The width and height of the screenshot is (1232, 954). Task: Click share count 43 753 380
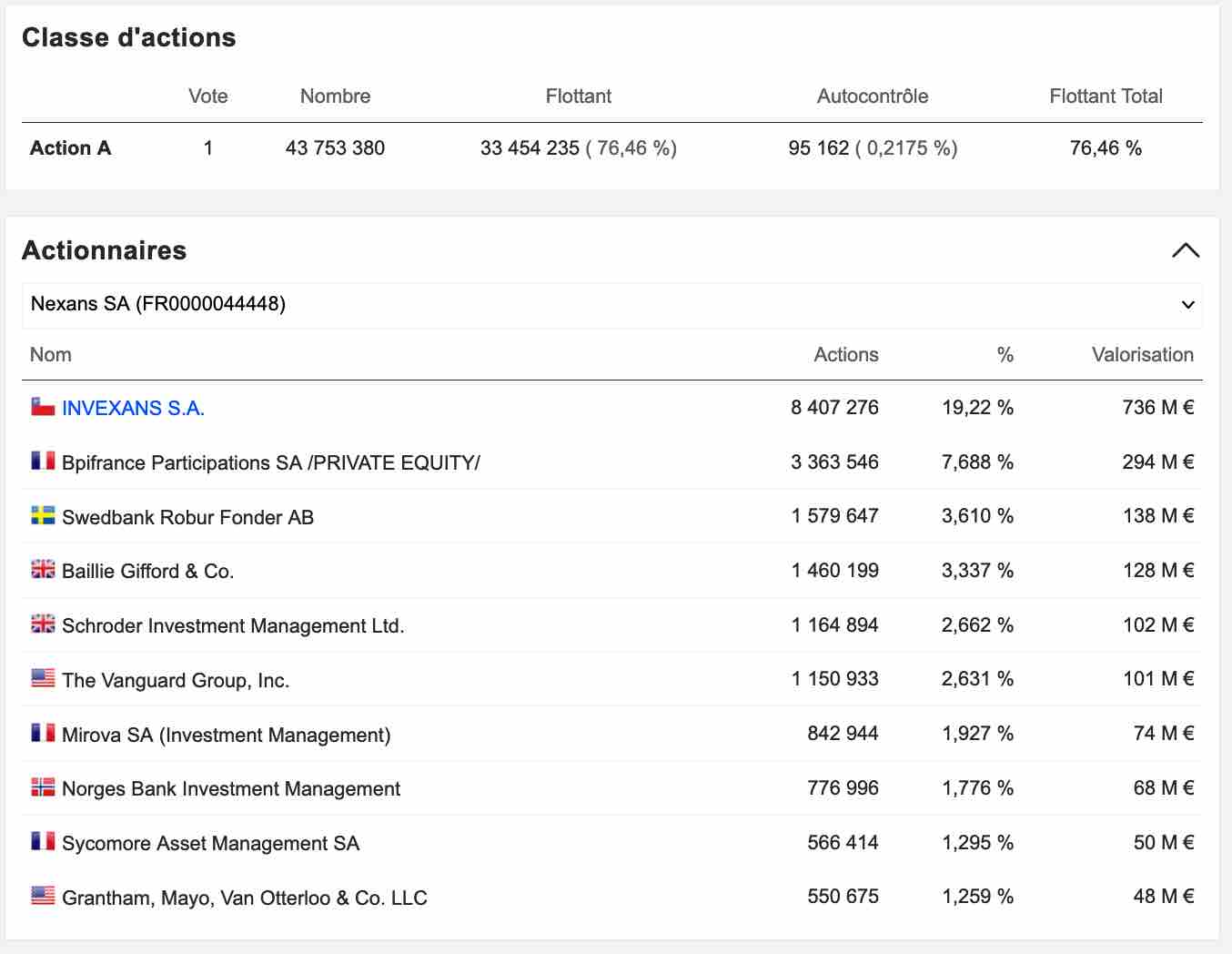[x=335, y=147]
